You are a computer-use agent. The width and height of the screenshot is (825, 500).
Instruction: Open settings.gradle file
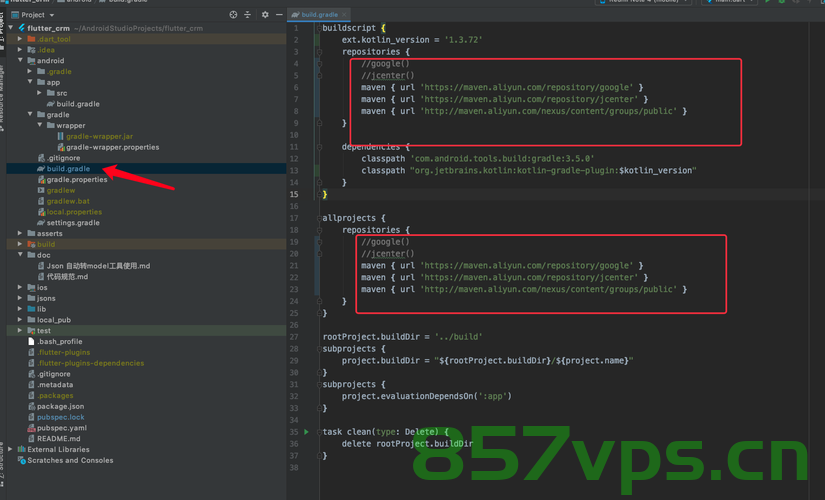73,223
